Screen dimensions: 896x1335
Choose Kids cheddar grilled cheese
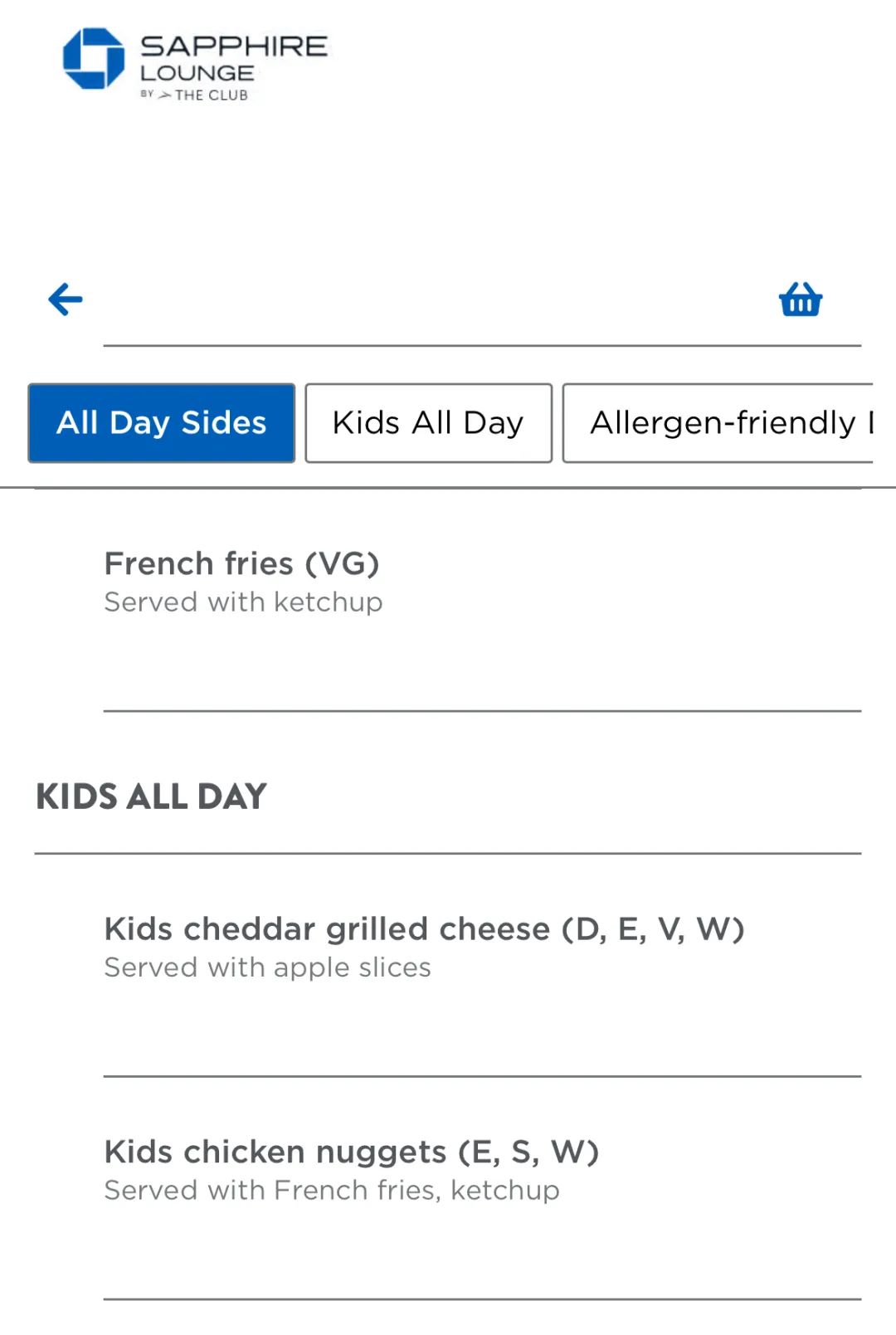pyautogui.click(x=327, y=929)
